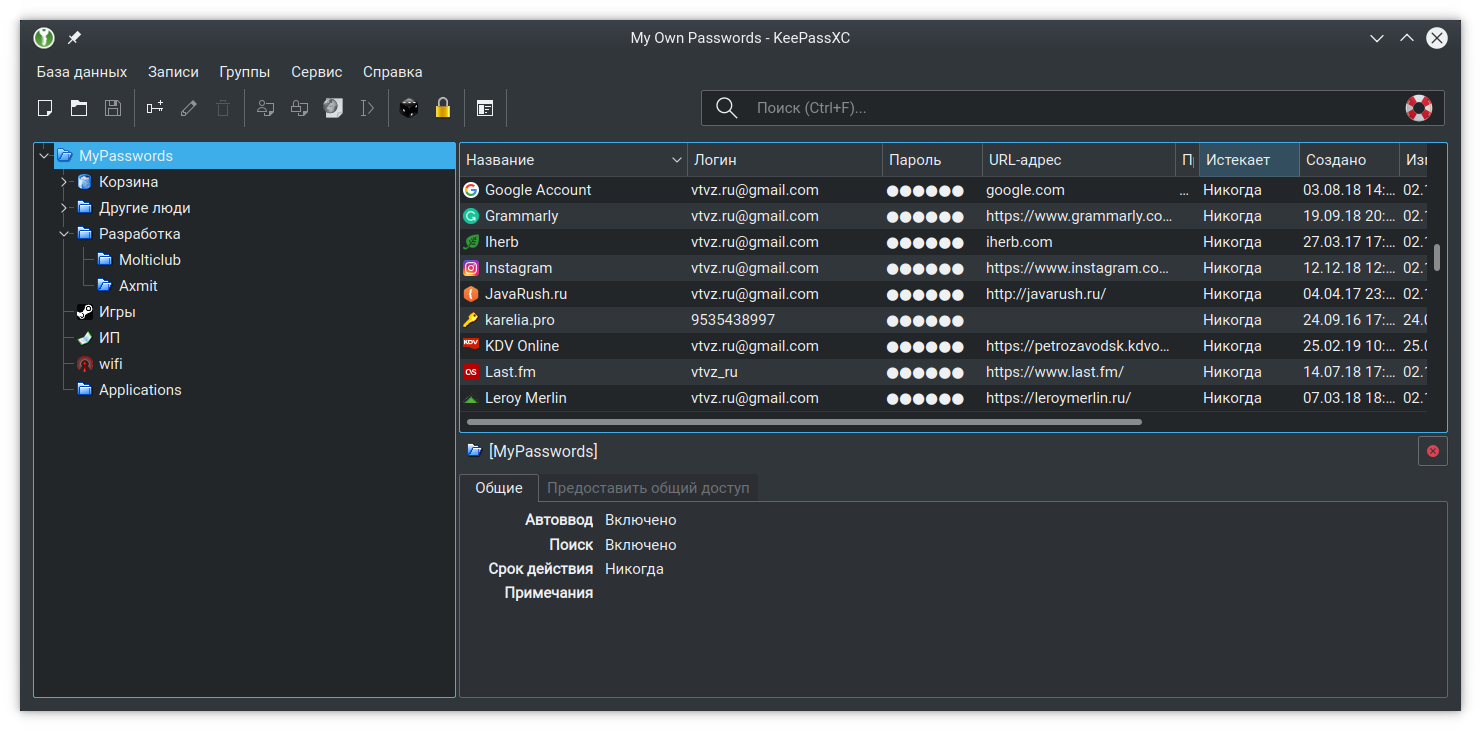Lock databases with the padlock icon
Viewport: 1481px width, 731px height.
pos(443,108)
